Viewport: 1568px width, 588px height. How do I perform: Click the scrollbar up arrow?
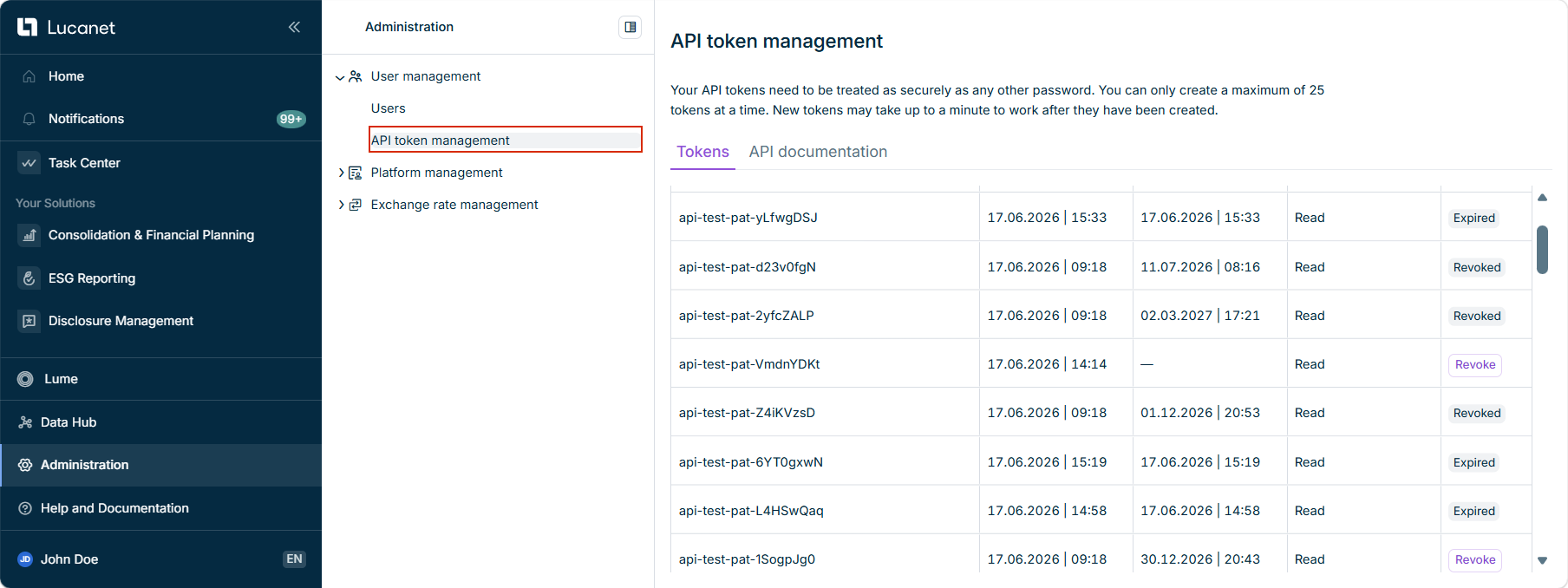coord(1542,198)
